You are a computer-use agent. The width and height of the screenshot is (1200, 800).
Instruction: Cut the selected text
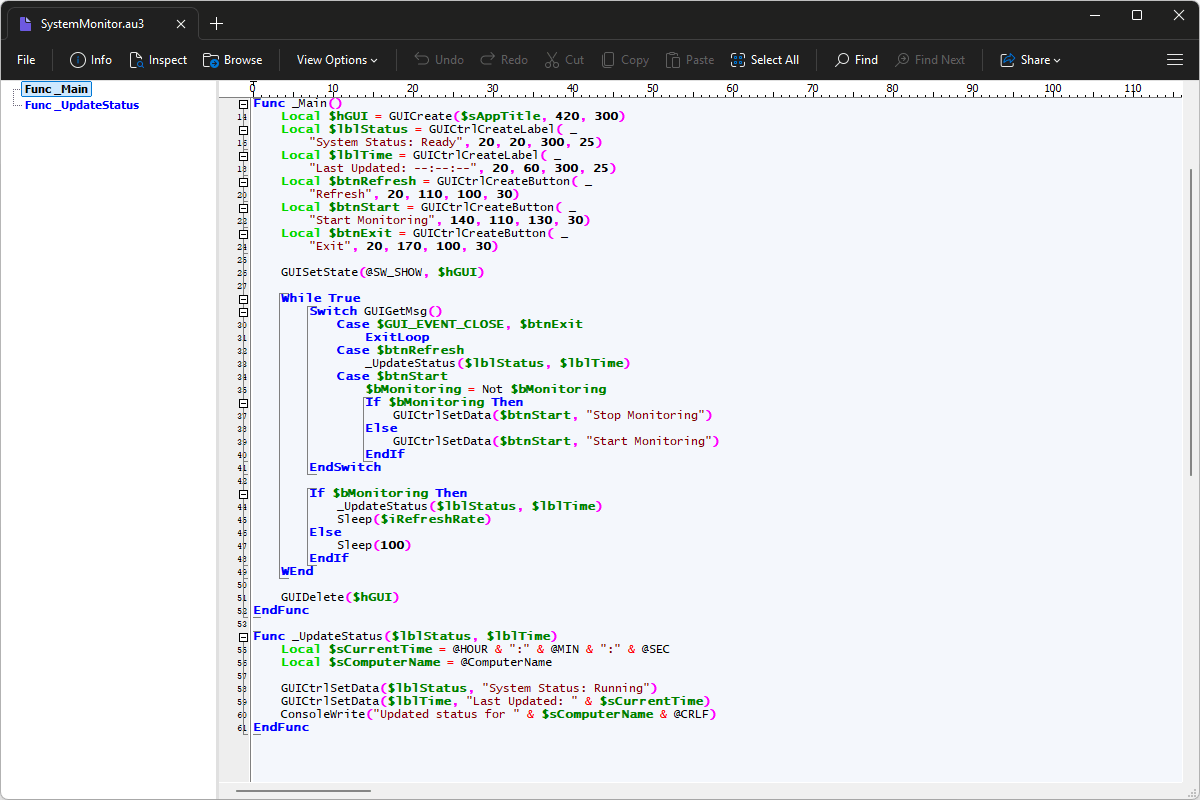tap(564, 60)
